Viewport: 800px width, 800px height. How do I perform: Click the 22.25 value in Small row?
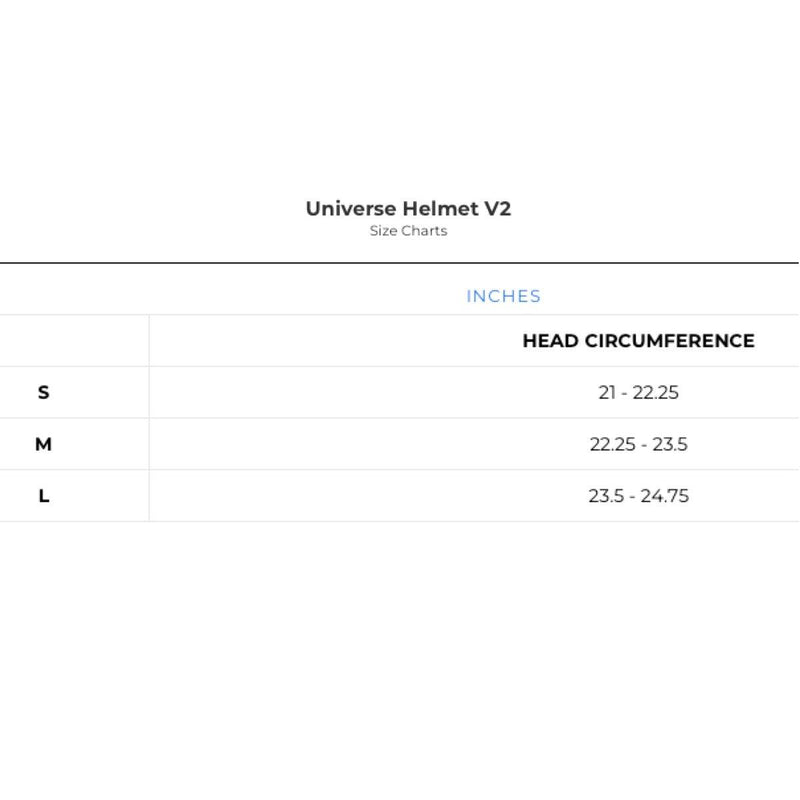655,393
